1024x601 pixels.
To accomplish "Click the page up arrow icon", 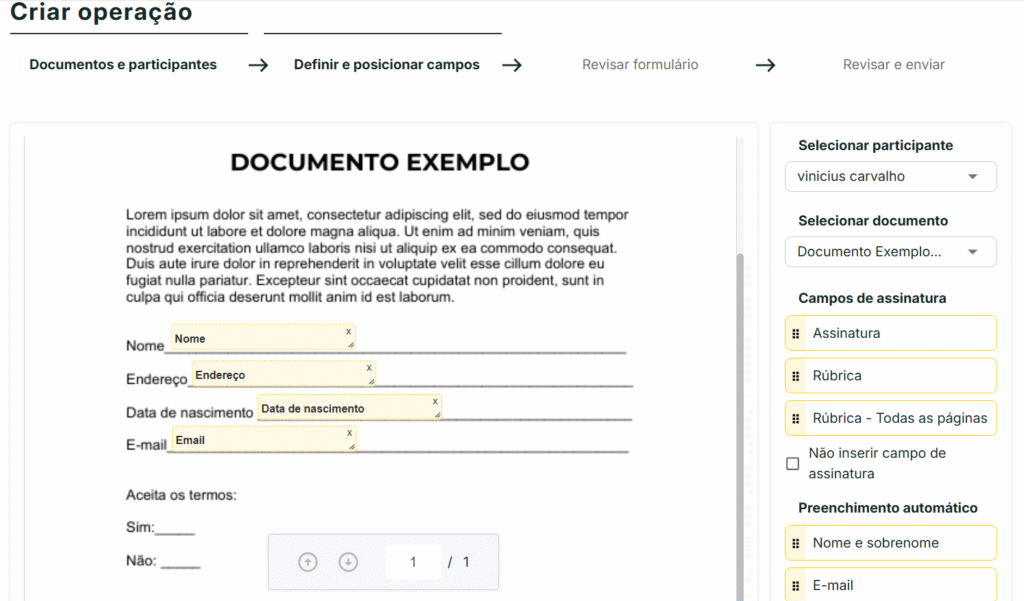I will coord(308,562).
